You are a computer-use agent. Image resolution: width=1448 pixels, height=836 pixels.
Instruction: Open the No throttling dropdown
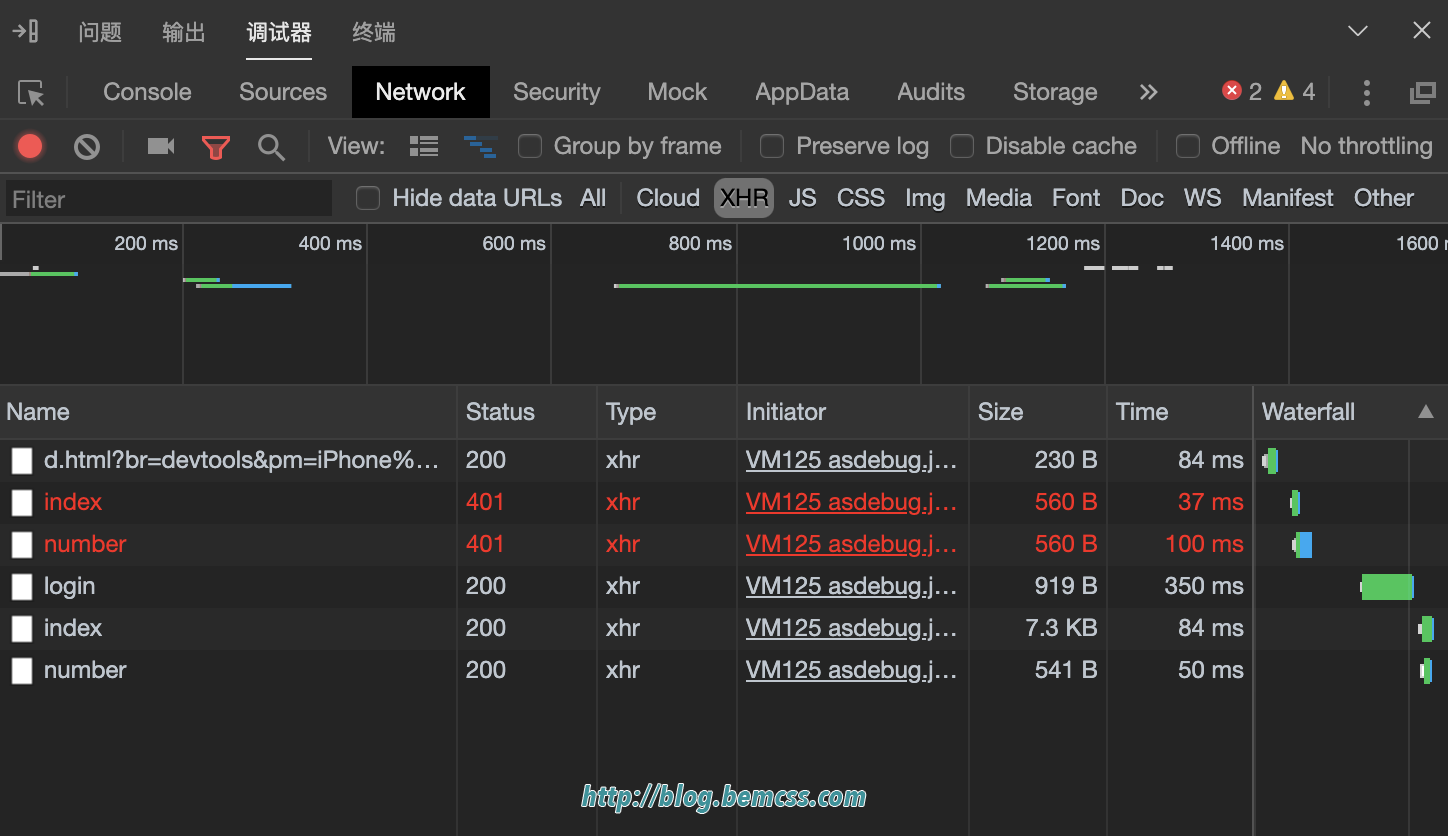(1366, 146)
